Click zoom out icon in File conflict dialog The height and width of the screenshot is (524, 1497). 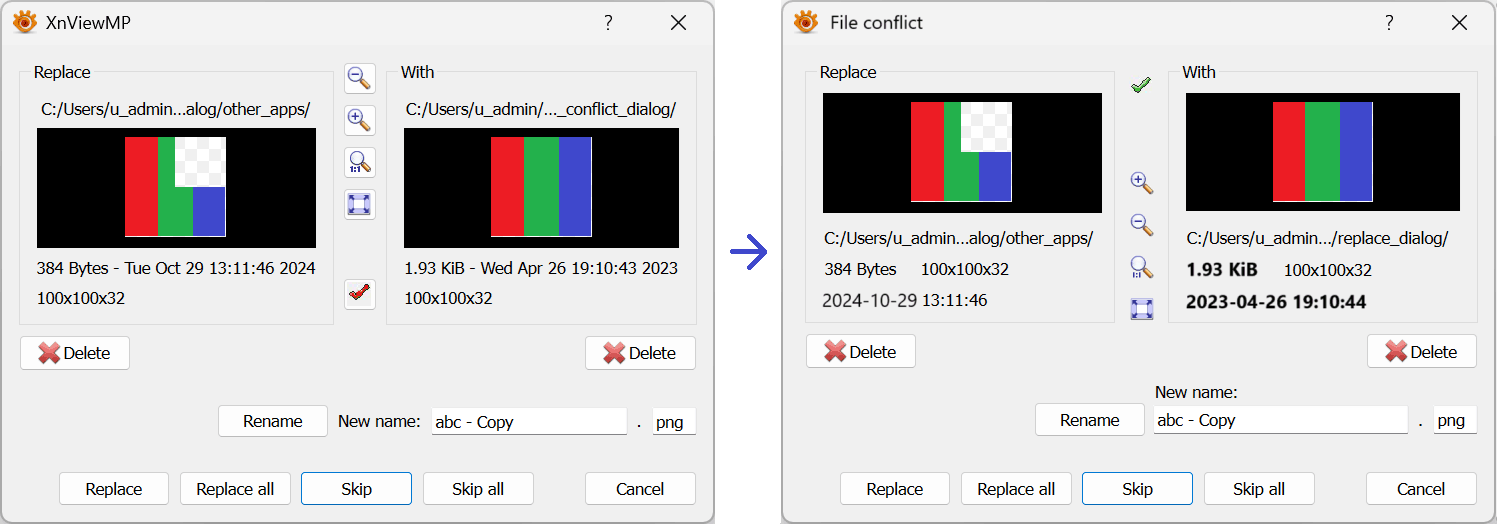click(1141, 224)
